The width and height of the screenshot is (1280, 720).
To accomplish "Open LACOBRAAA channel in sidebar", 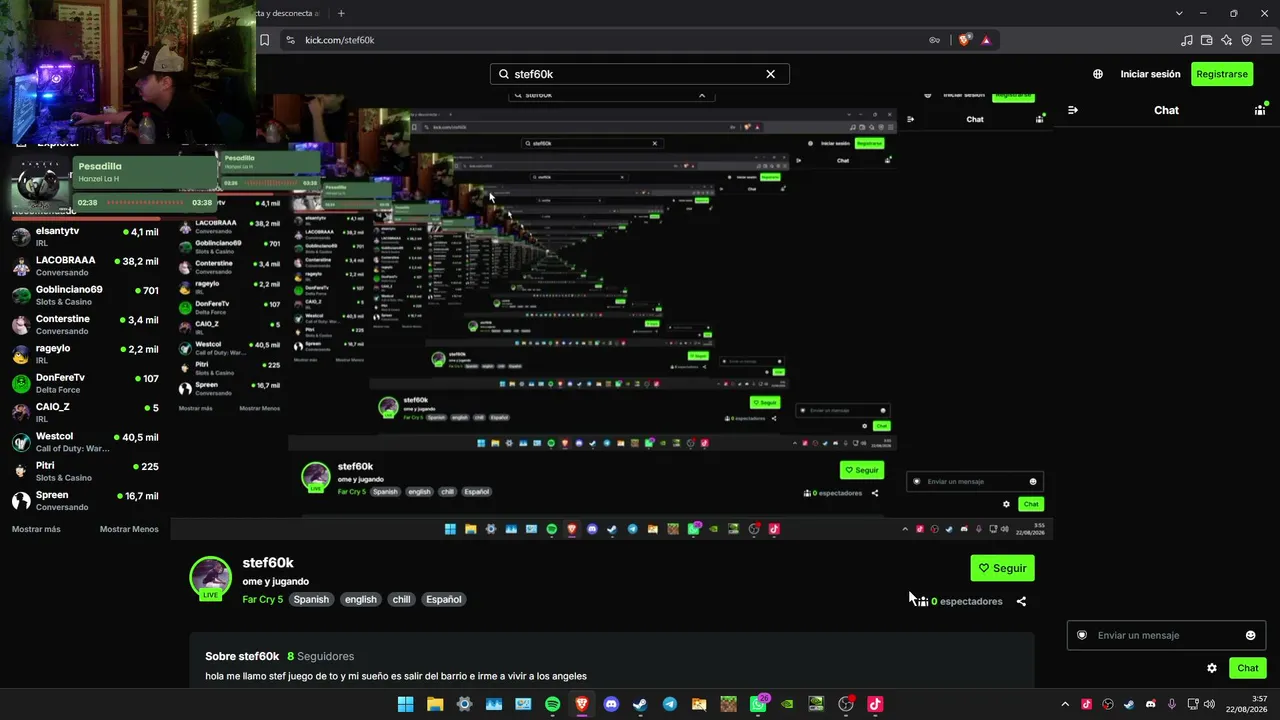I will pyautogui.click(x=85, y=266).
